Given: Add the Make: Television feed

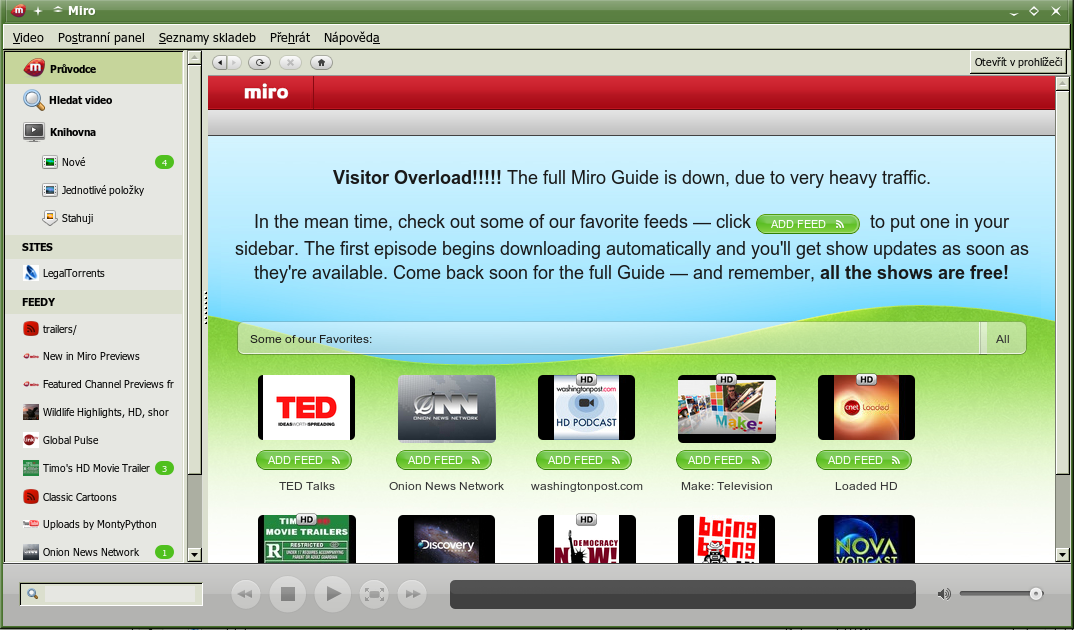Looking at the screenshot, I should point(724,460).
